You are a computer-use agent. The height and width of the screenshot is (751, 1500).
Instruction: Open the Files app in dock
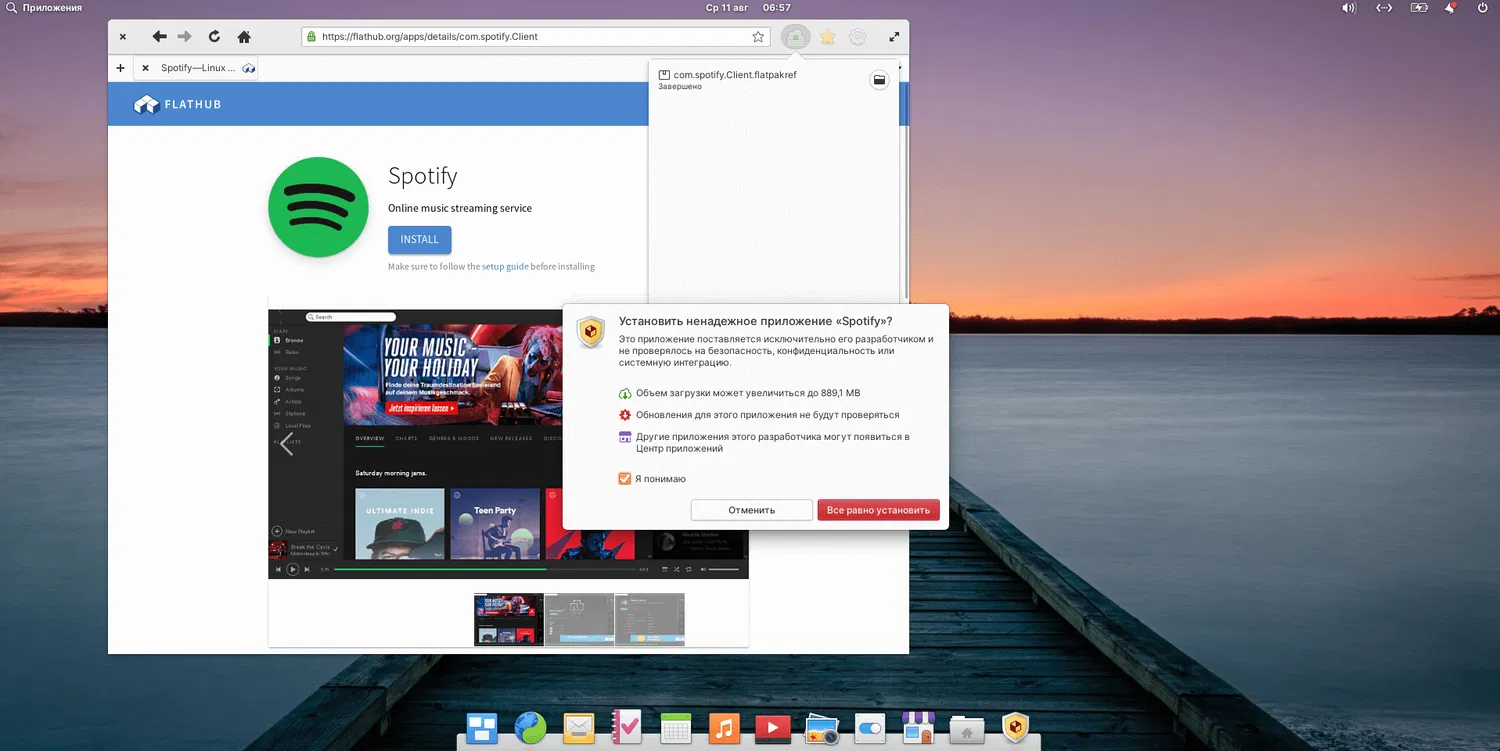967,728
